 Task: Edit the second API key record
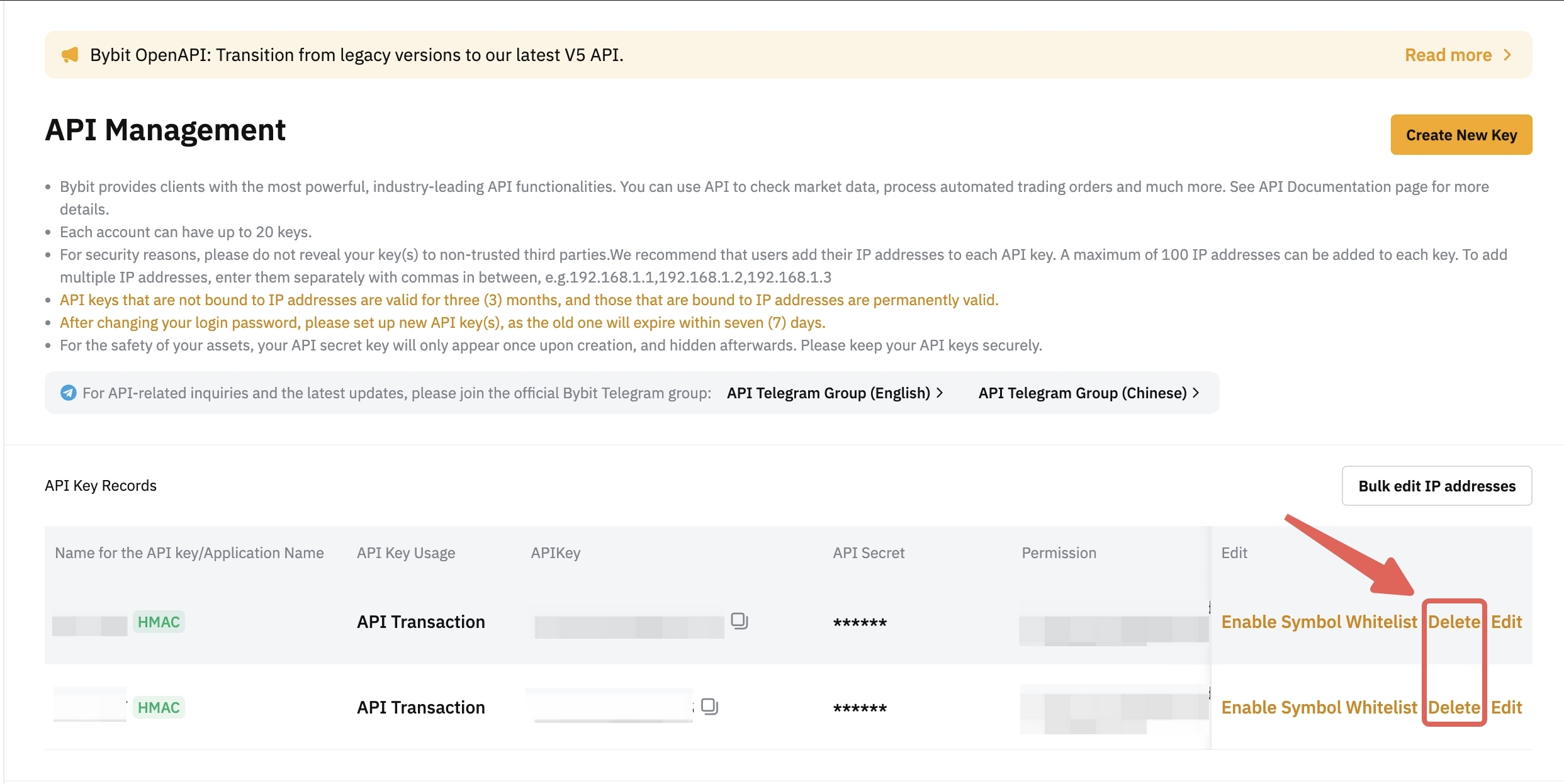(1506, 707)
